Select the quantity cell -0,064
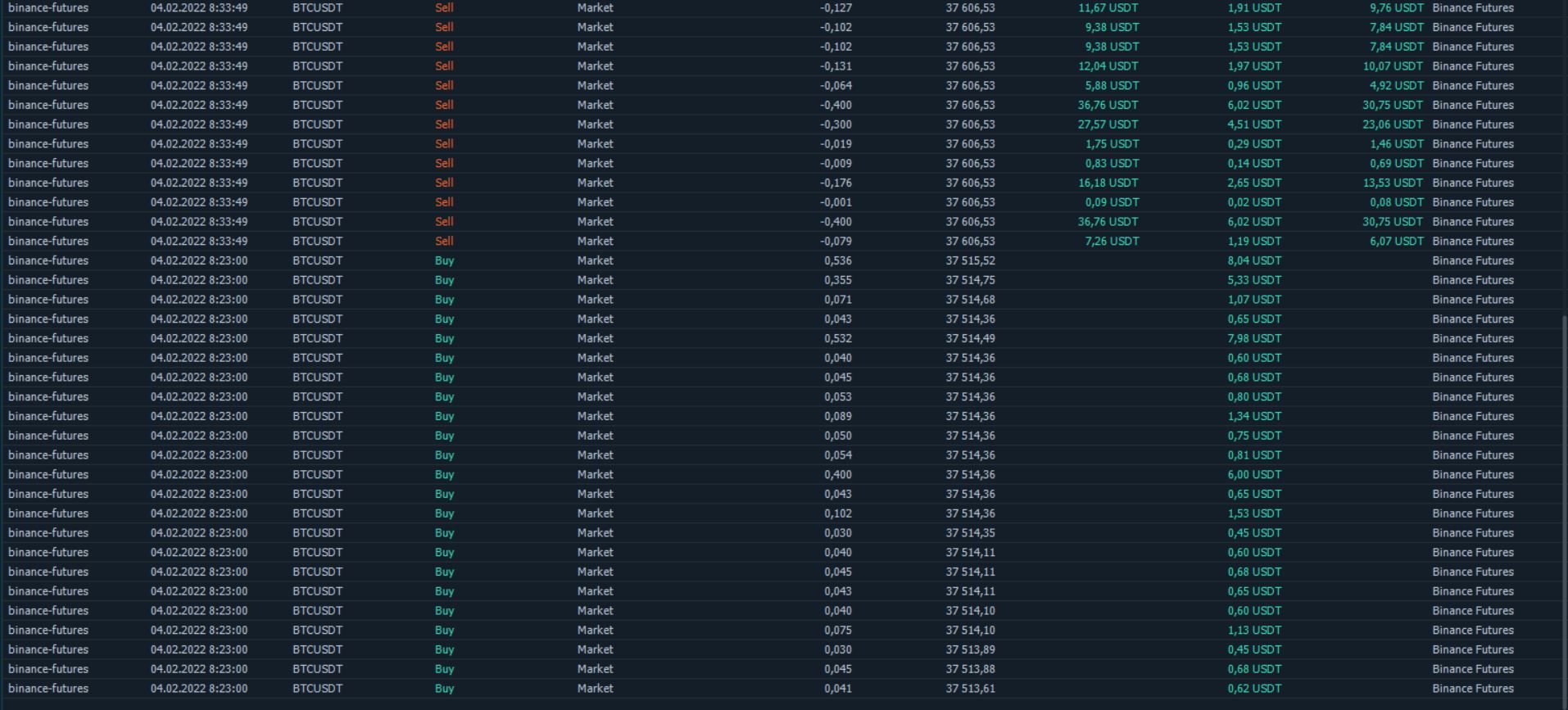Screen dimensions: 1568x710 (836, 86)
